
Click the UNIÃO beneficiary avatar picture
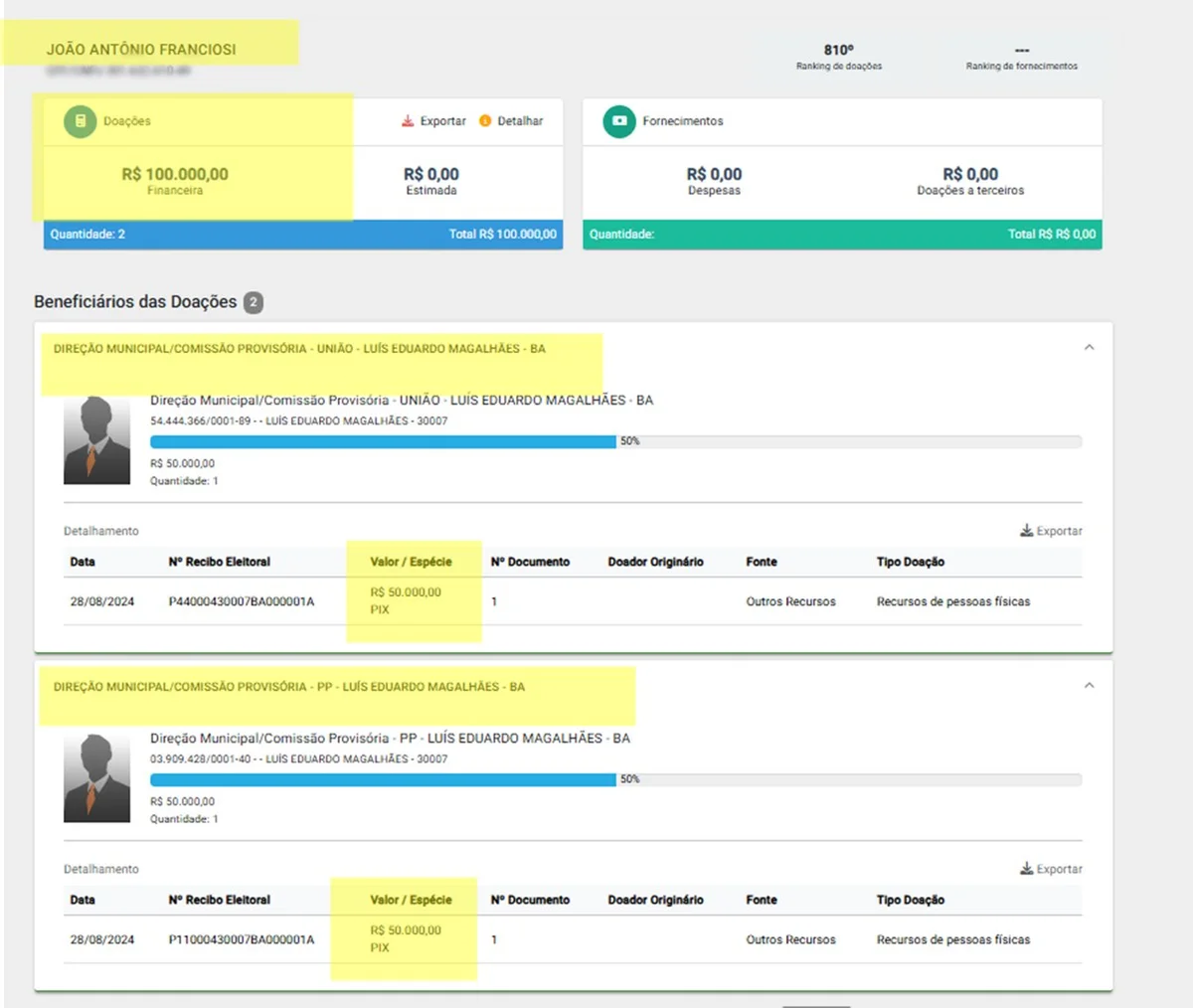96,440
